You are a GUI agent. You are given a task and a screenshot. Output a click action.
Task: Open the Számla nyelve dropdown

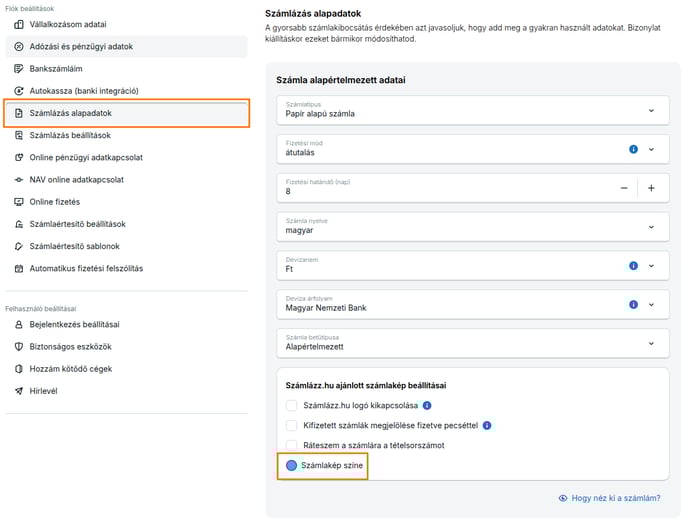coord(473,227)
